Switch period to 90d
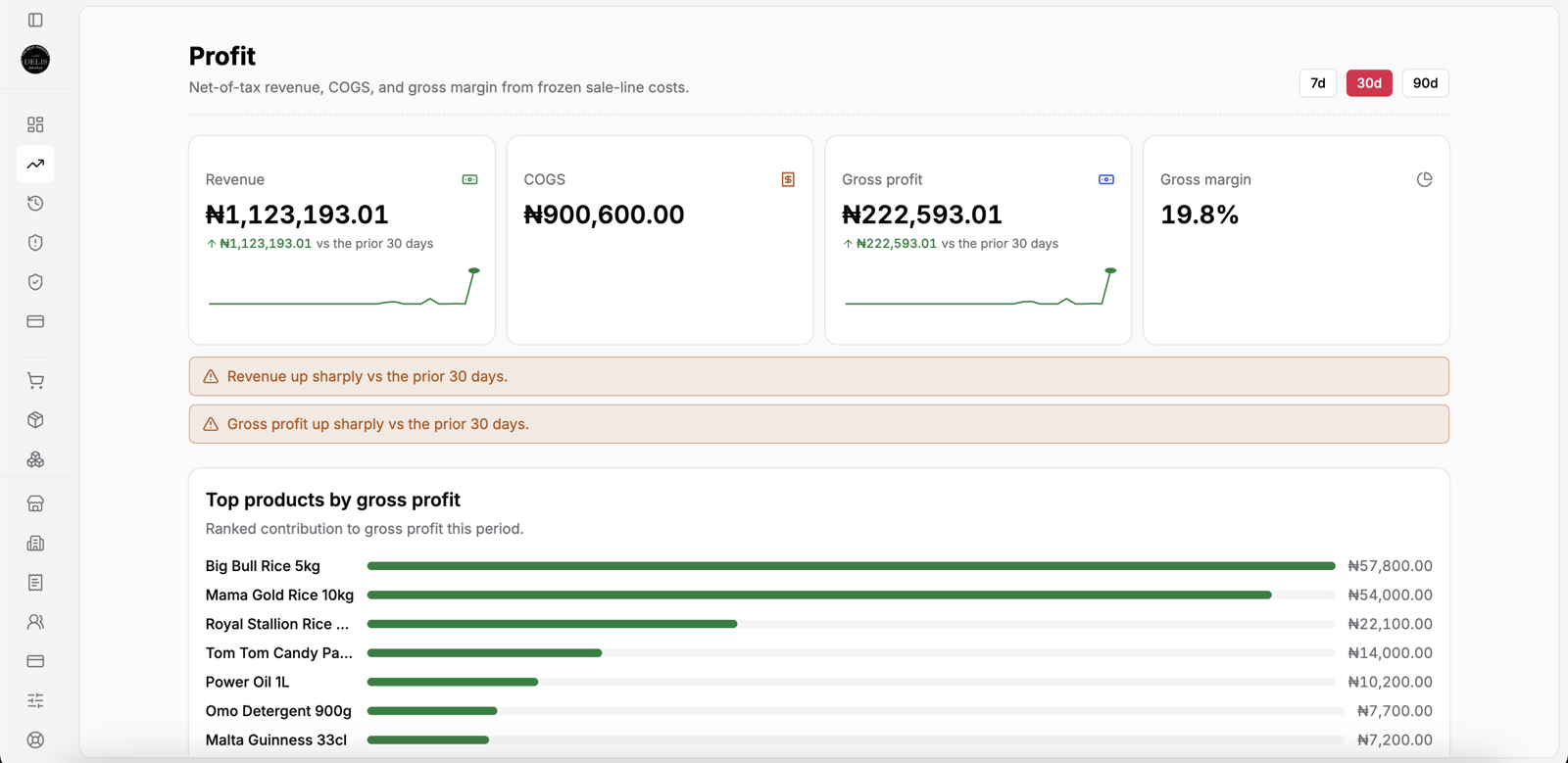Image resolution: width=1568 pixels, height=763 pixels. click(x=1426, y=83)
